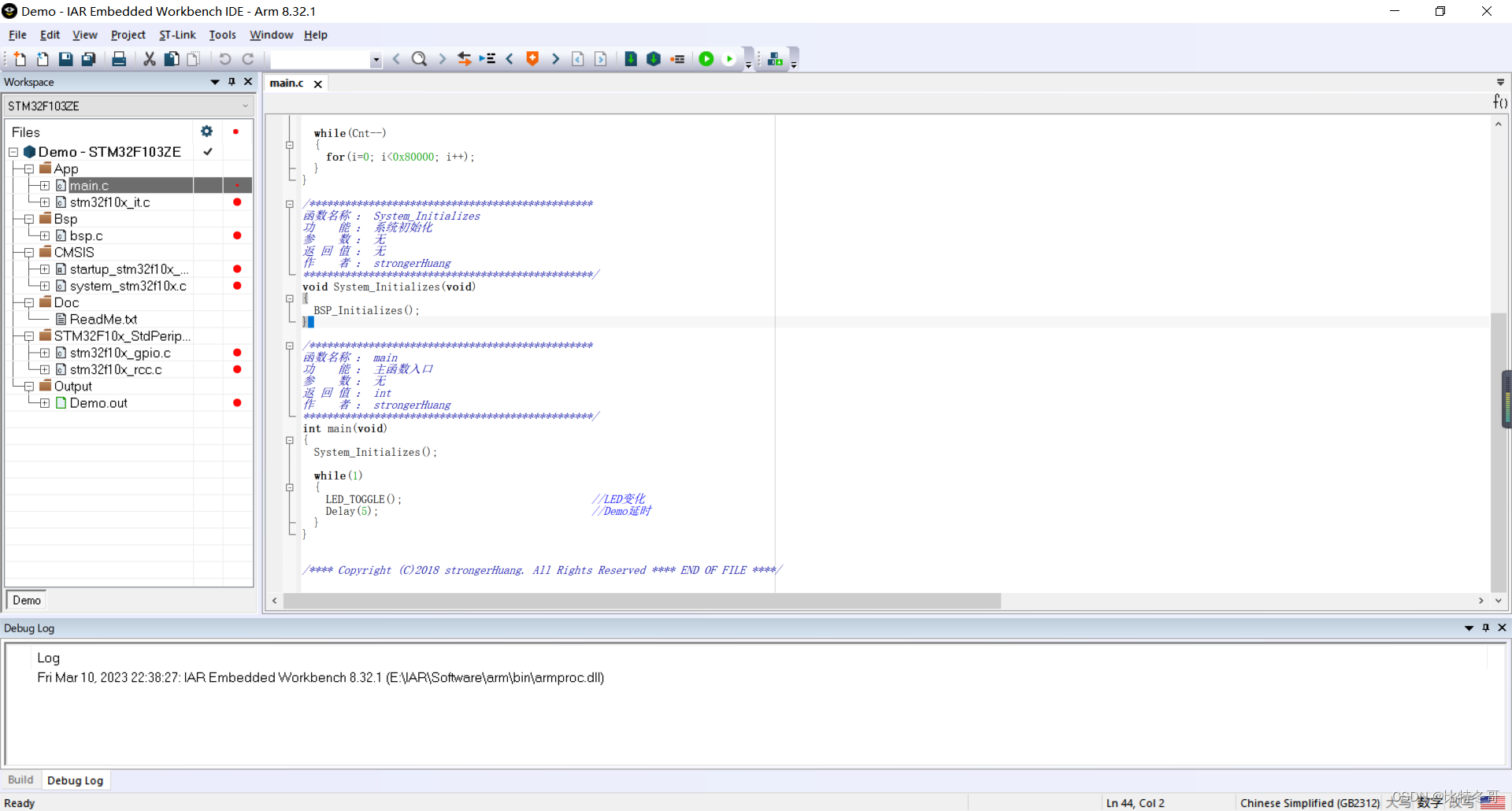Open the Project menu
This screenshot has width=1512, height=811.
click(128, 35)
